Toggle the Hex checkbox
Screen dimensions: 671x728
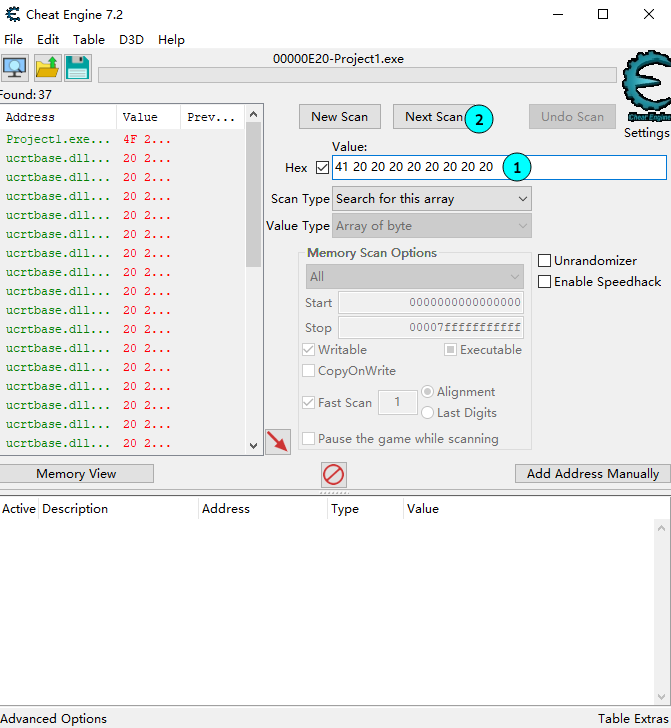coord(322,167)
